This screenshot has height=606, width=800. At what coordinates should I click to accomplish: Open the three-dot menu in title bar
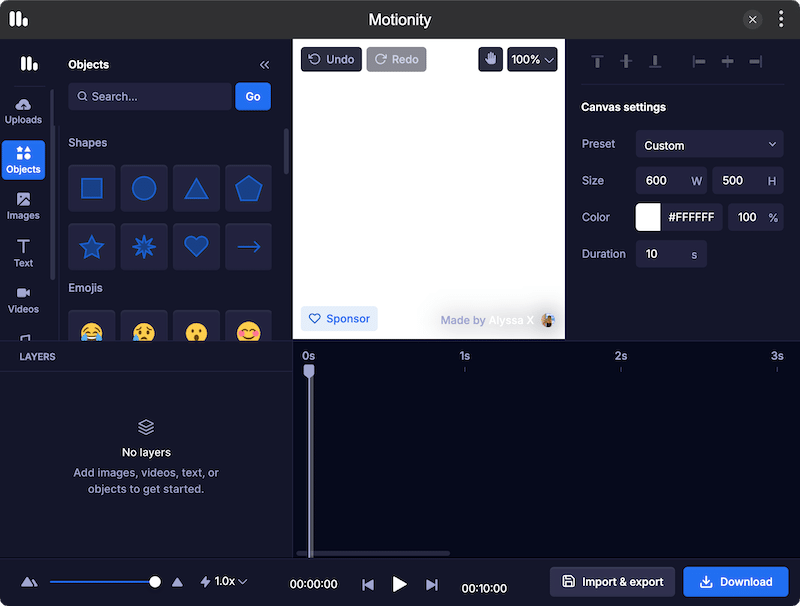(x=781, y=19)
